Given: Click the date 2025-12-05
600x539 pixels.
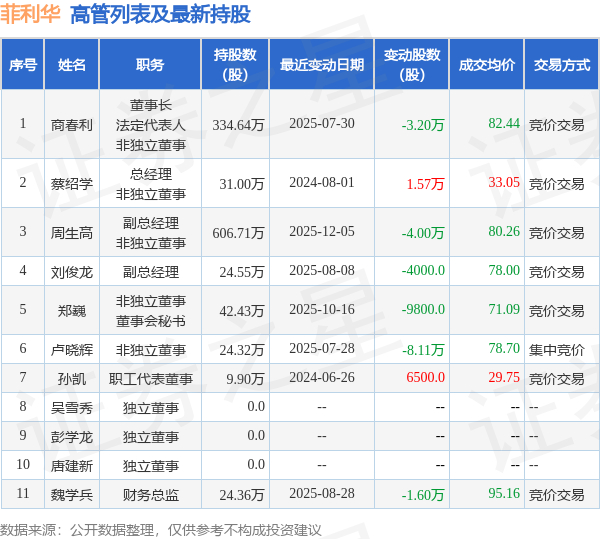Looking at the screenshot, I should click(x=322, y=231).
